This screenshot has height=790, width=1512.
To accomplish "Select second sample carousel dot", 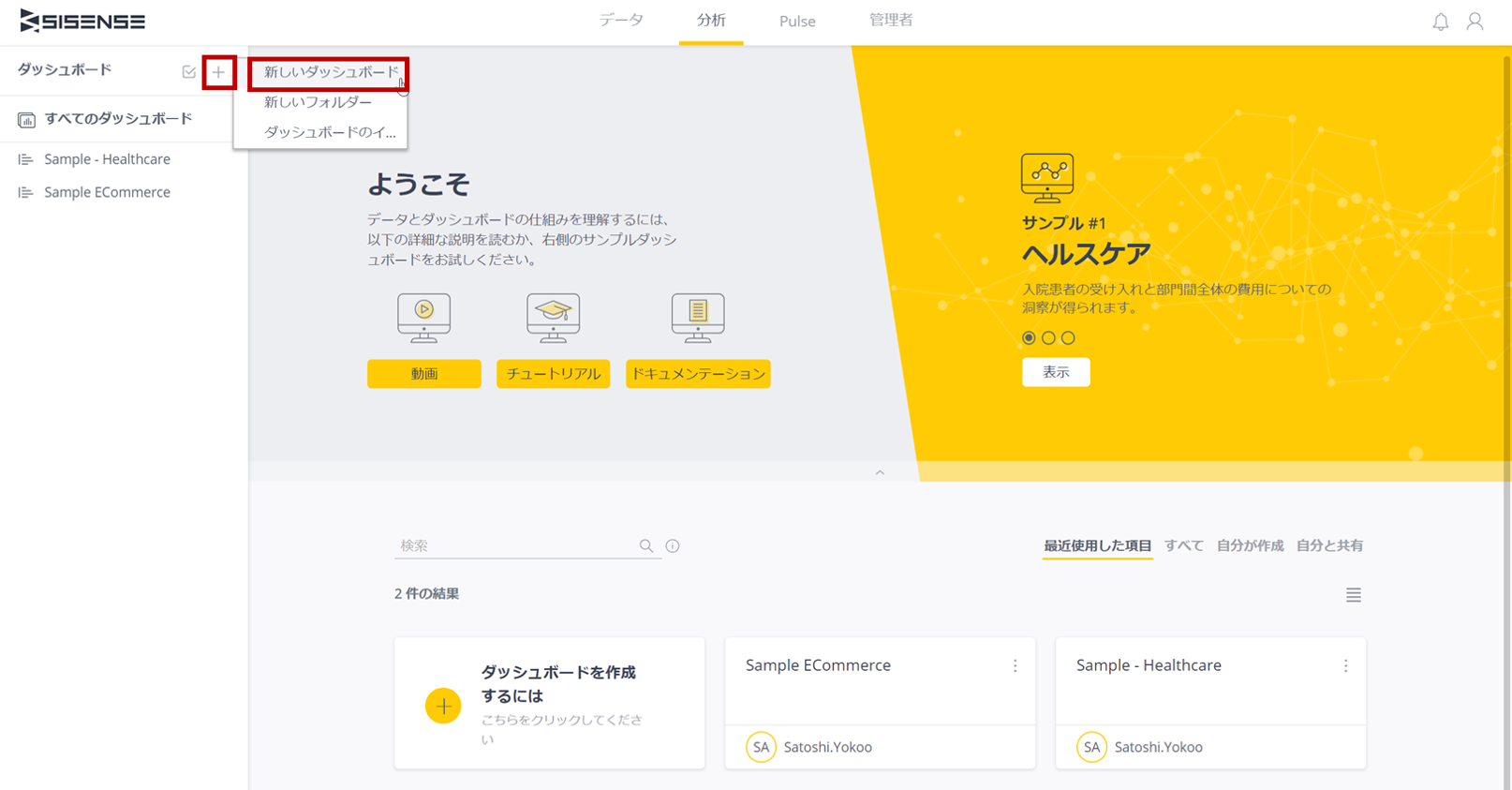I will pyautogui.click(x=1048, y=337).
